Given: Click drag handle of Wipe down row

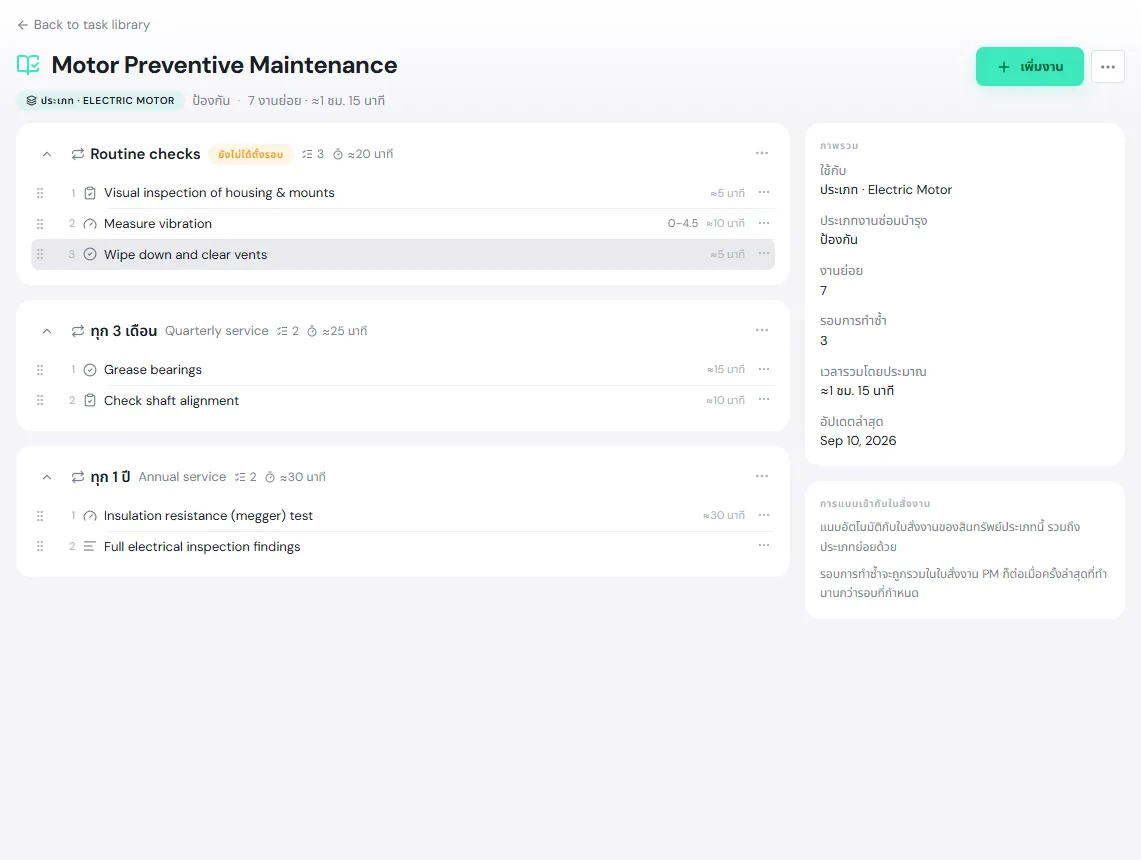Looking at the screenshot, I should click(40, 254).
